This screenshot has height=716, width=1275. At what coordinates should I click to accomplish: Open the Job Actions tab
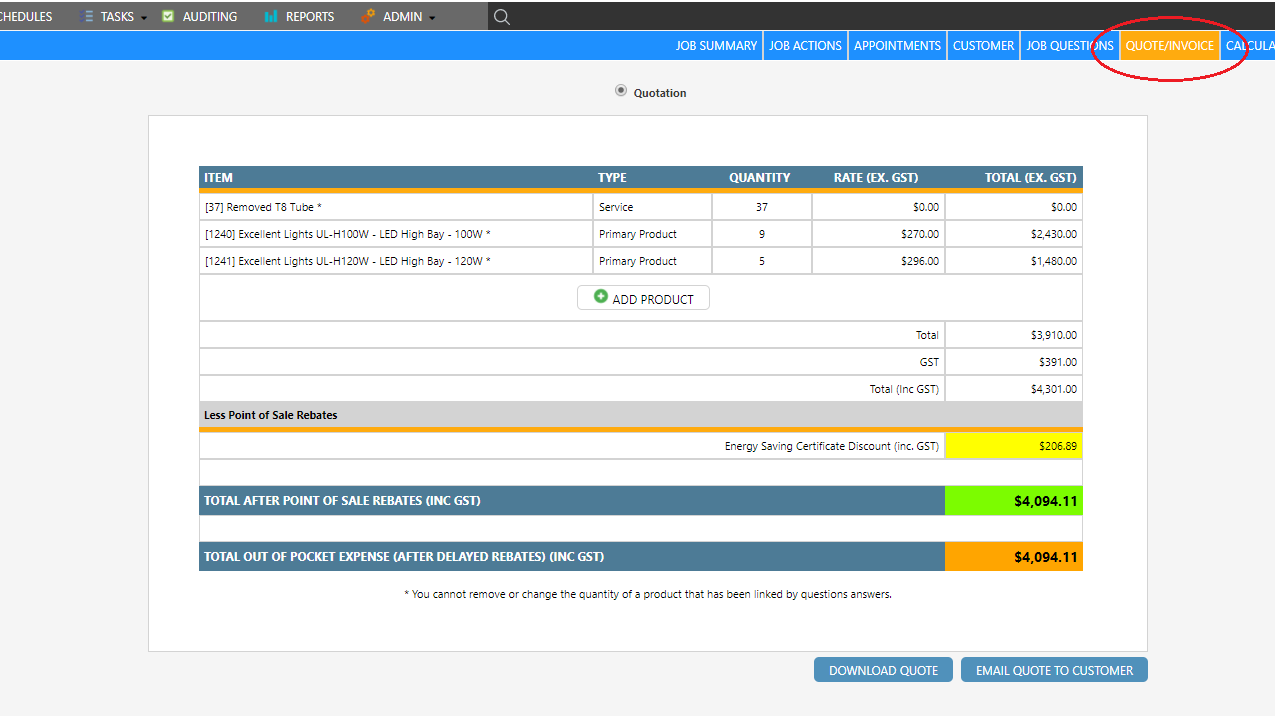pyautogui.click(x=805, y=45)
